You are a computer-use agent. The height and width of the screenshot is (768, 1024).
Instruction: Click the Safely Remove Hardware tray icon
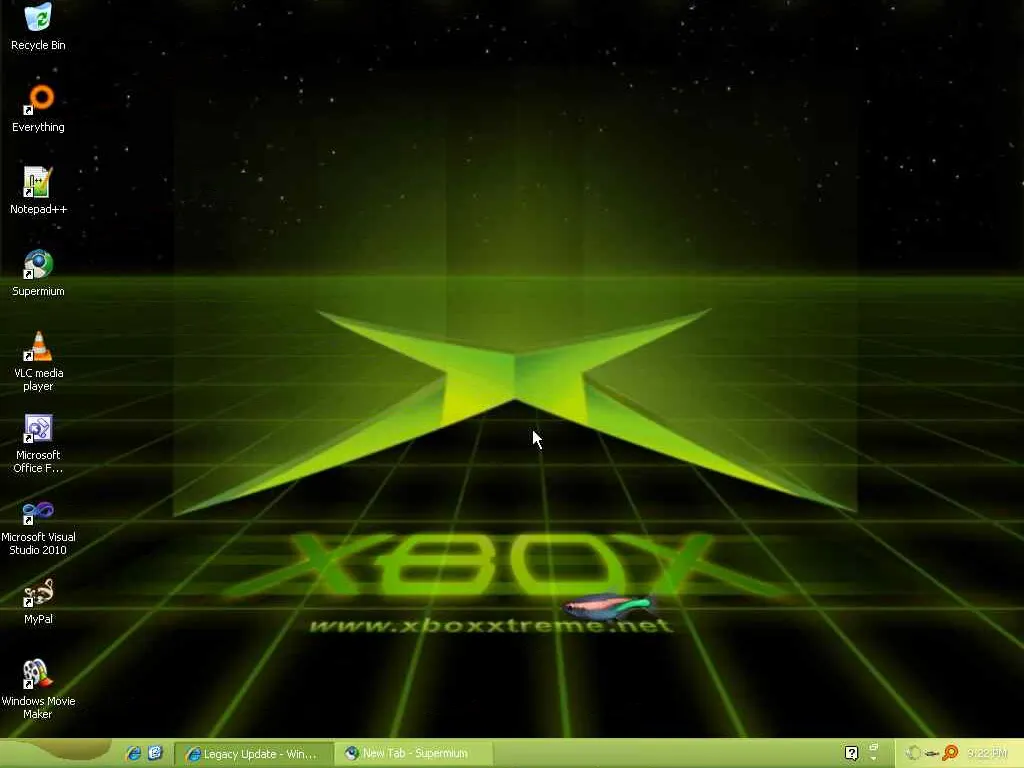[932, 754]
